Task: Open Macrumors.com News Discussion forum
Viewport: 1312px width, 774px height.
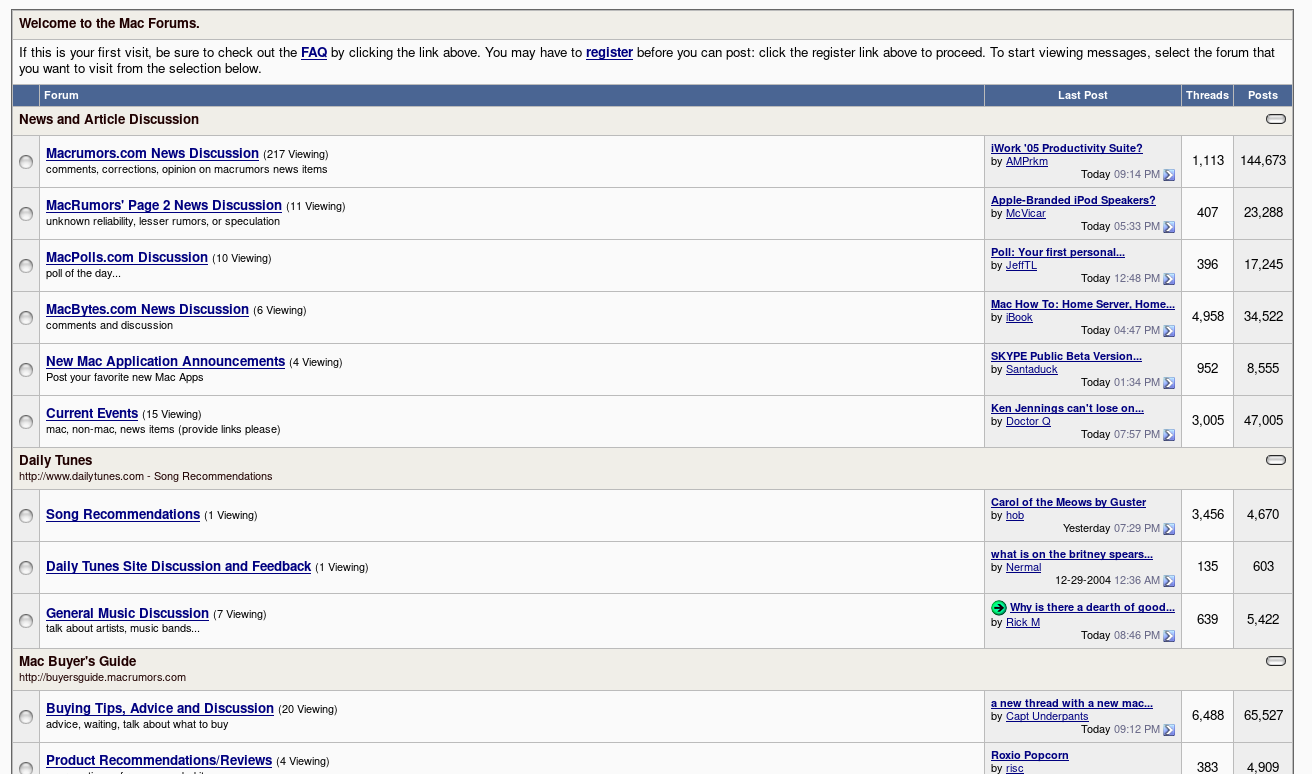Action: pyautogui.click(x=152, y=153)
